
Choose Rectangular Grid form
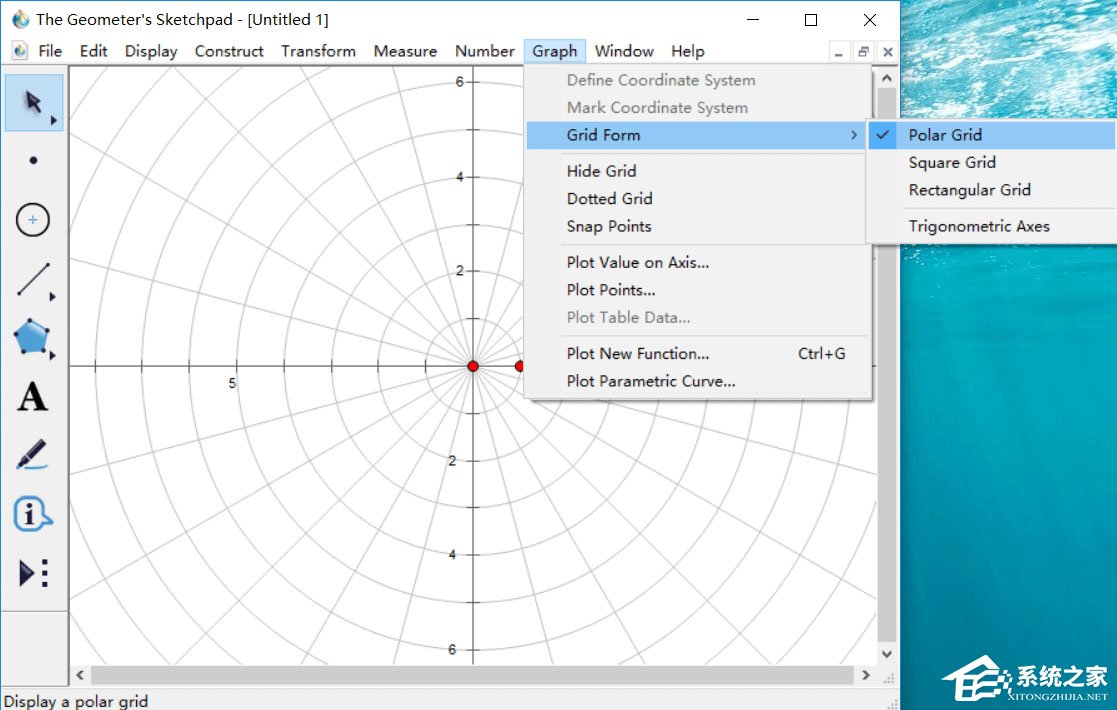pos(969,190)
